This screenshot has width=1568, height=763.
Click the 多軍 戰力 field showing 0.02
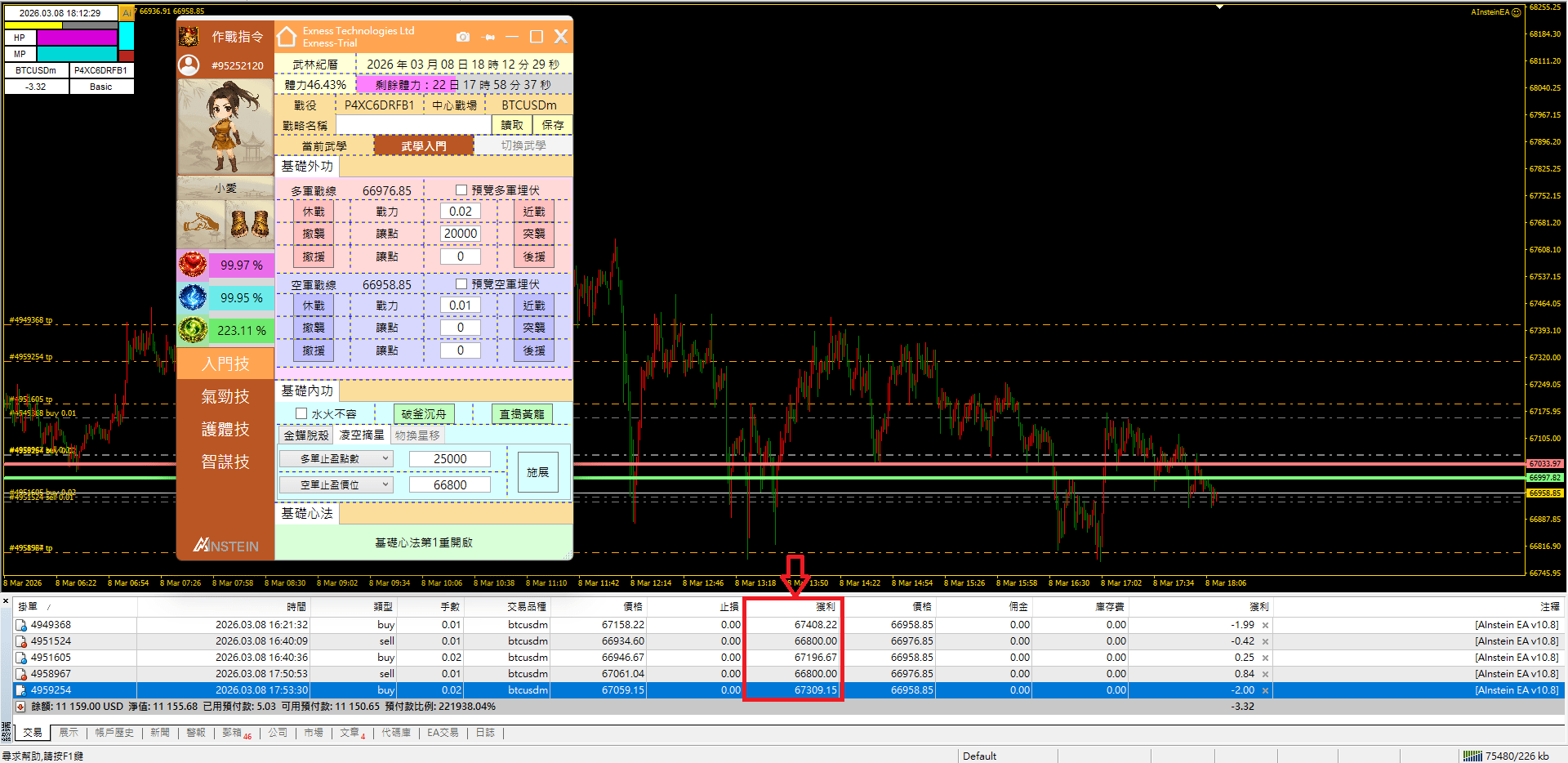pyautogui.click(x=461, y=212)
